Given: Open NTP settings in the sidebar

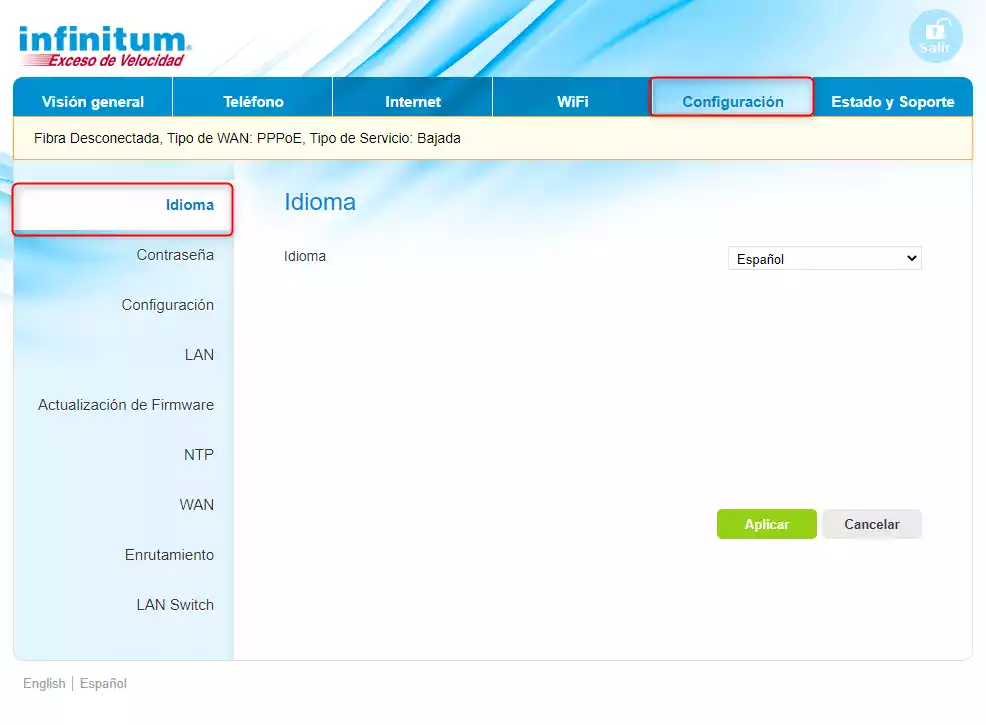Looking at the screenshot, I should tap(198, 455).
